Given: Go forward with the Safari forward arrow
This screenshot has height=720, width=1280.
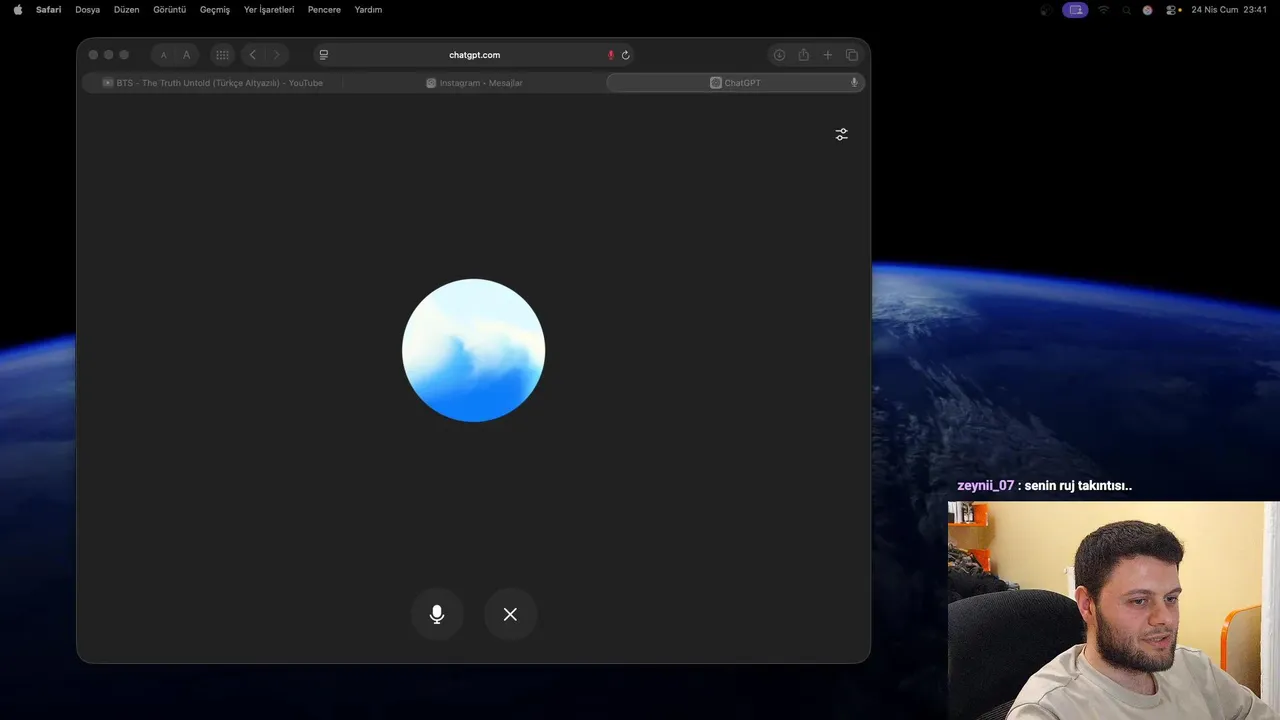Looking at the screenshot, I should (x=277, y=55).
